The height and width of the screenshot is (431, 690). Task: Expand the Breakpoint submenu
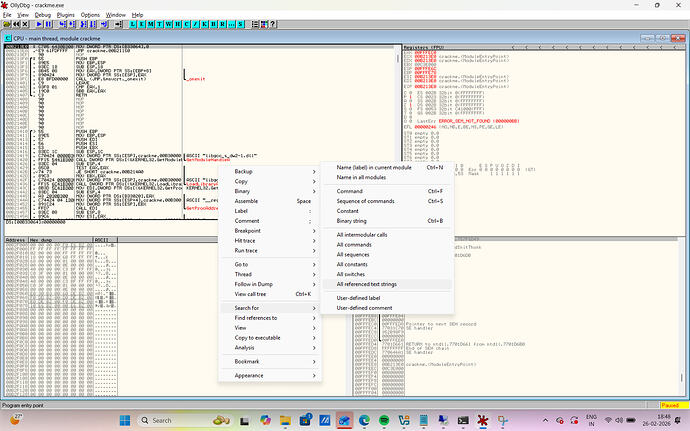[270, 231]
